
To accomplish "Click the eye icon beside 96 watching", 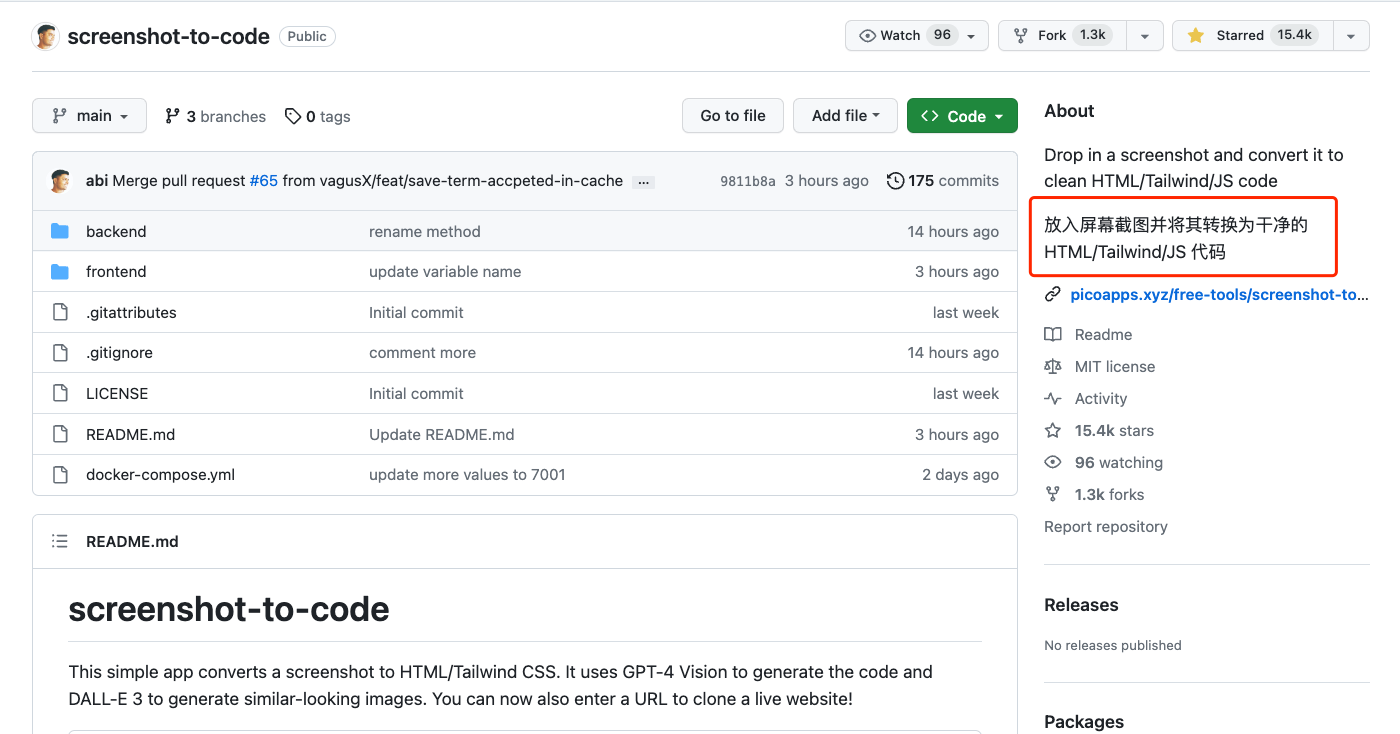I will tap(1052, 462).
